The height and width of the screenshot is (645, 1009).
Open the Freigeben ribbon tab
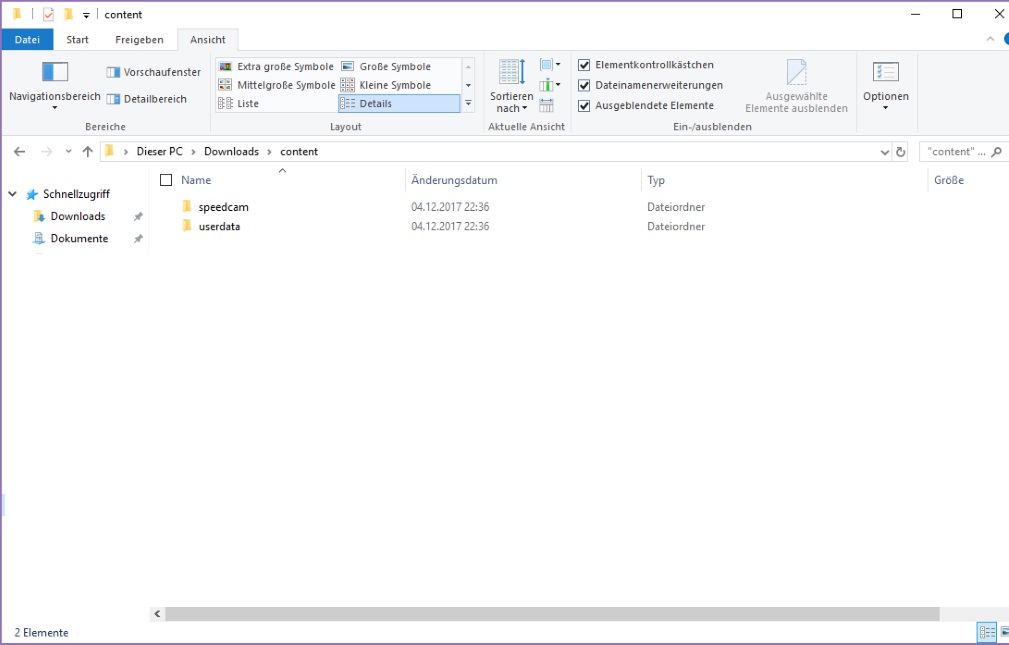(139, 39)
